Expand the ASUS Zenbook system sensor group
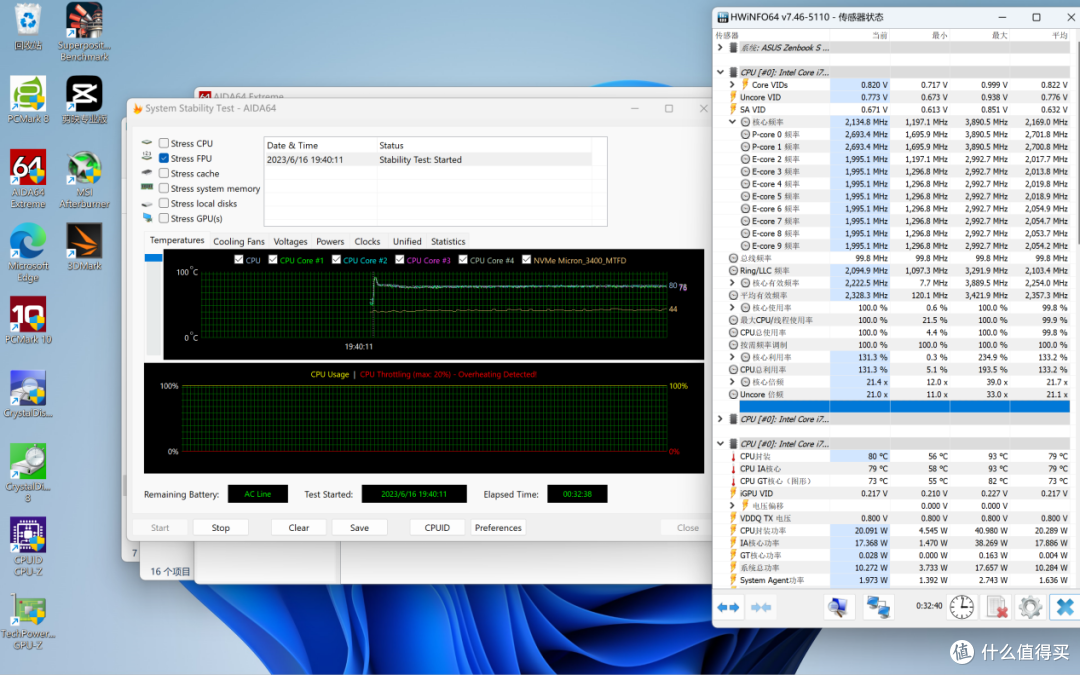1080x675 pixels. tap(720, 48)
